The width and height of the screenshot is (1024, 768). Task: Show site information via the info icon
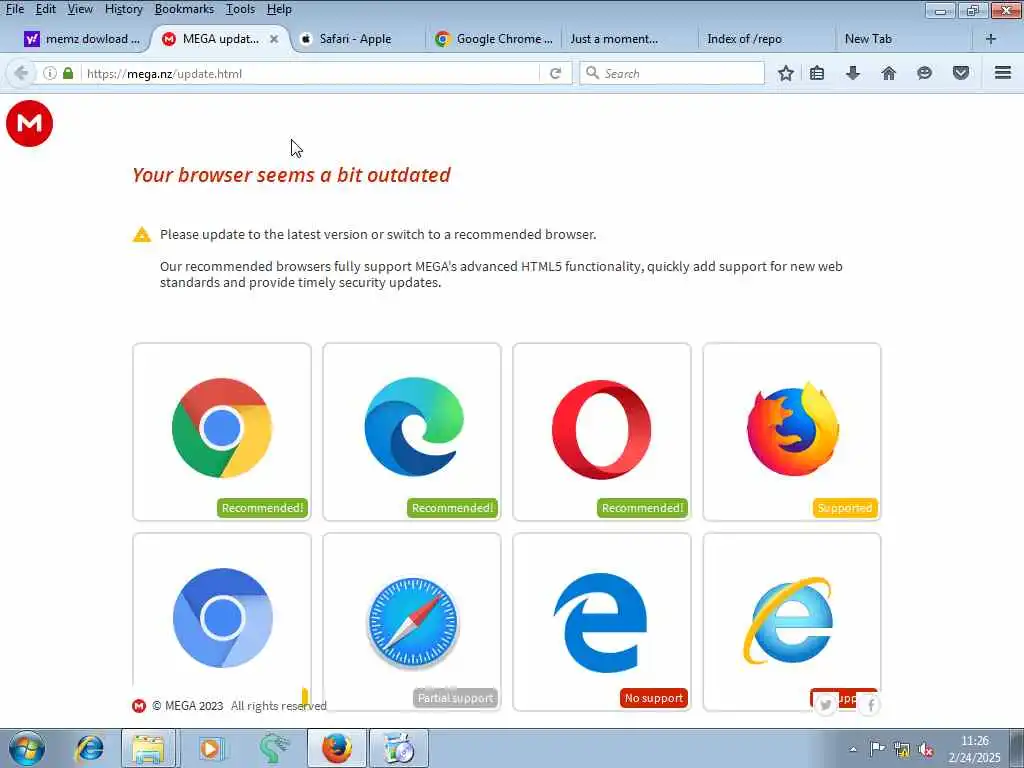50,73
